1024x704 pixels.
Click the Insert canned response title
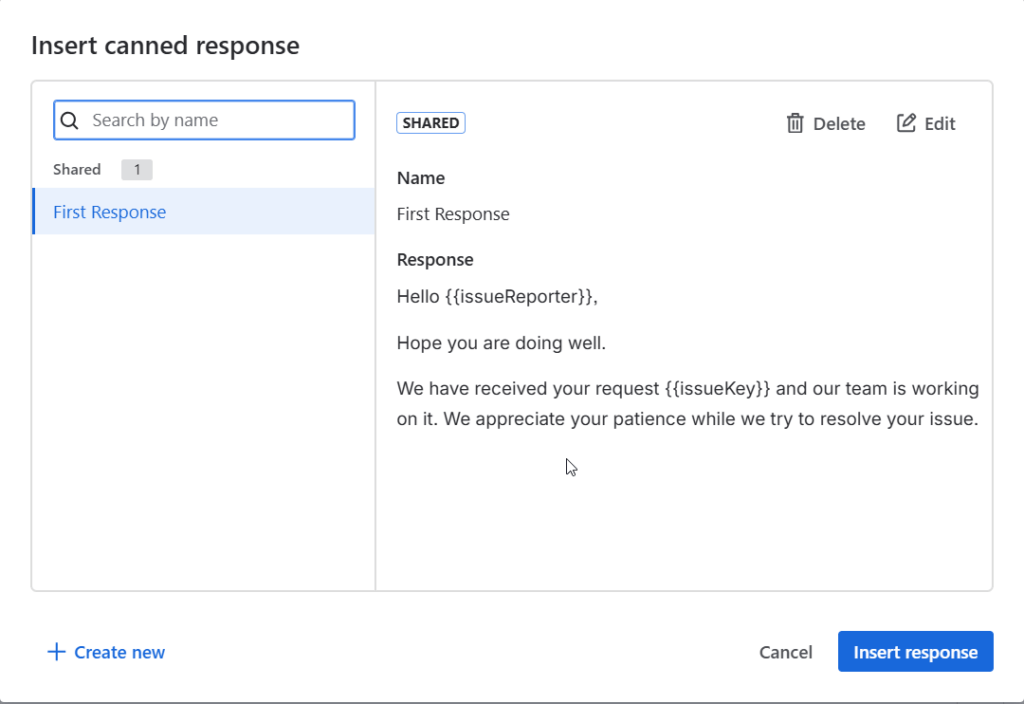tap(165, 45)
